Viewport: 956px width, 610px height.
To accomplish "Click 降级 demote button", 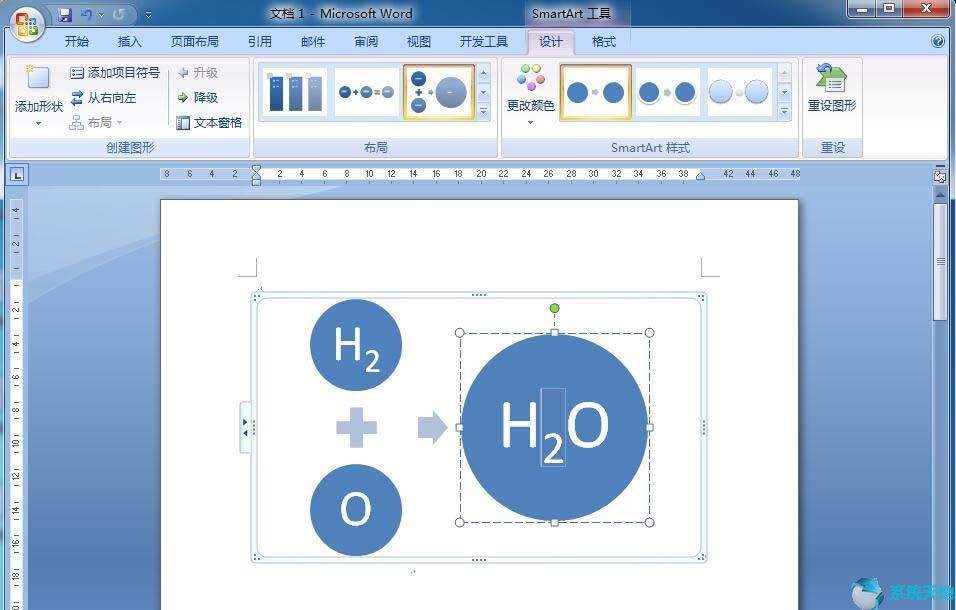I will coord(198,98).
